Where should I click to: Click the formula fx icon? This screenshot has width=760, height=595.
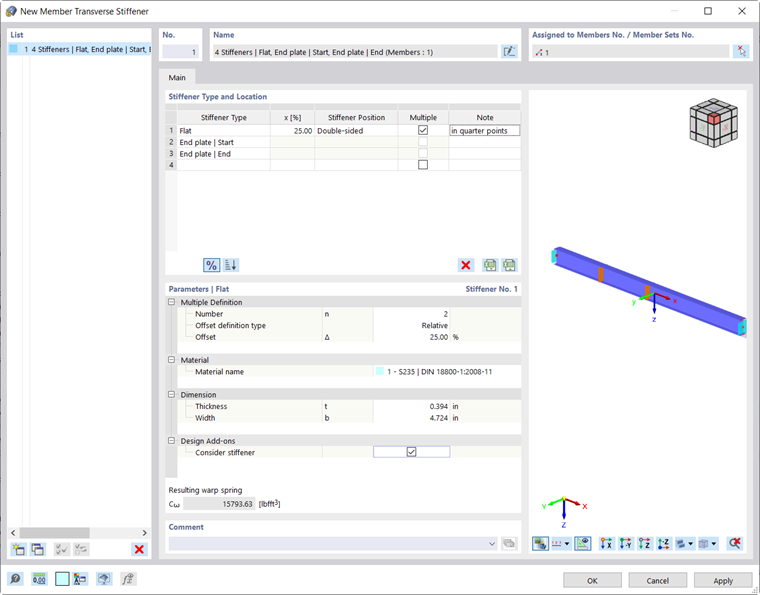128,579
